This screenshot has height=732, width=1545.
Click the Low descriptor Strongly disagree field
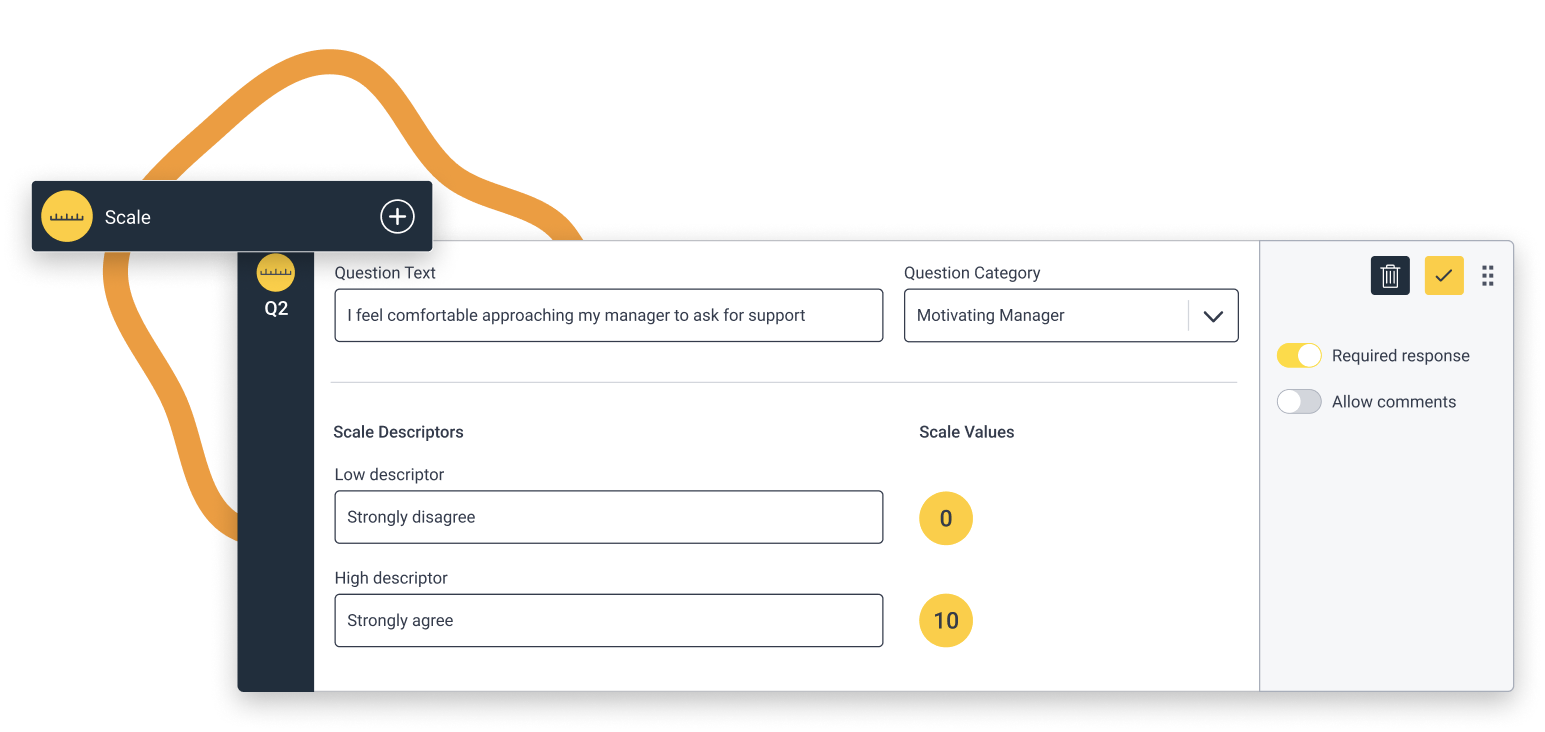(x=608, y=517)
